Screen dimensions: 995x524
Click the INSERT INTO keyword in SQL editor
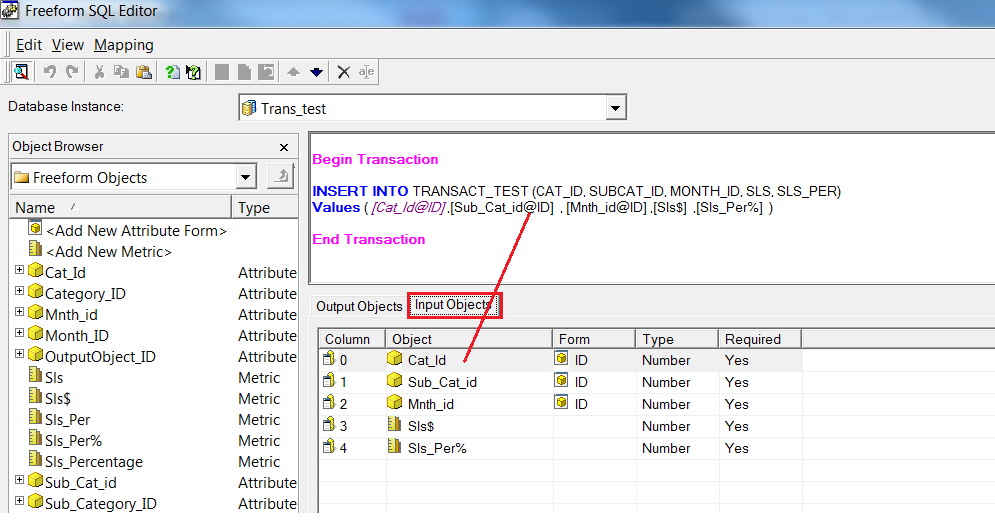360,191
